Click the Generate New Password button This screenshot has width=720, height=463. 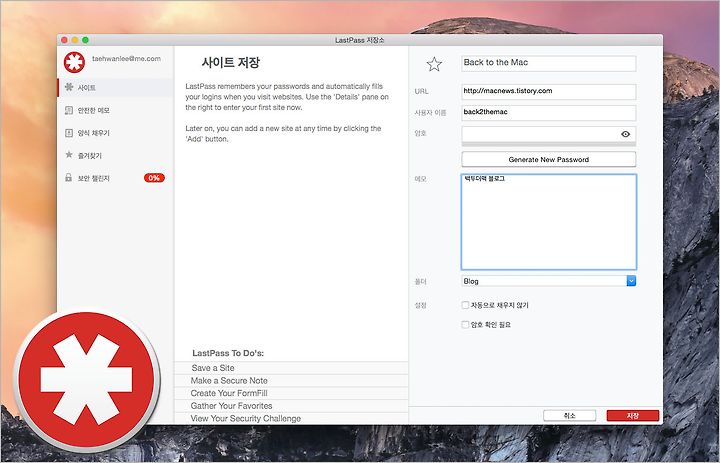pyautogui.click(x=549, y=159)
